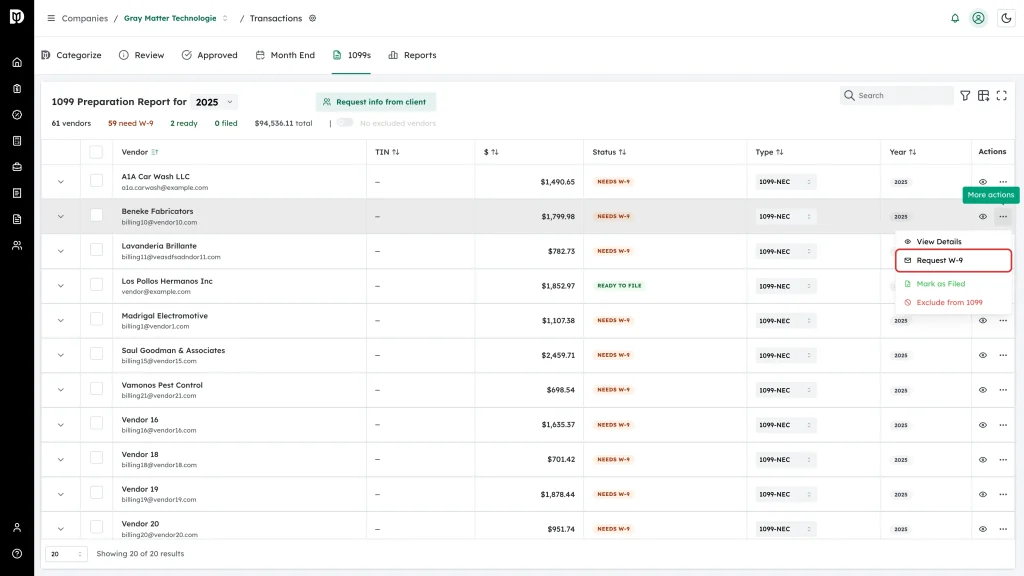Switch to the Review tab
The image size is (1024, 576).
(142, 56)
